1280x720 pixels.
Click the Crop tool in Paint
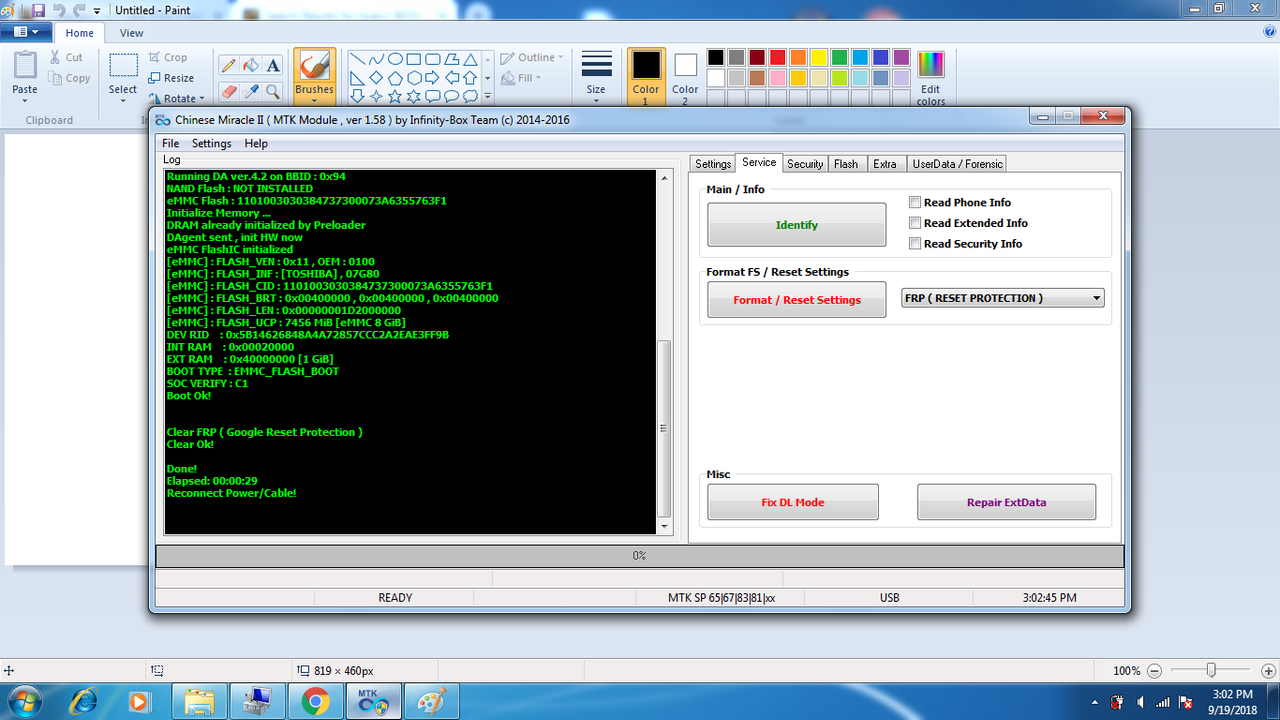coord(168,58)
